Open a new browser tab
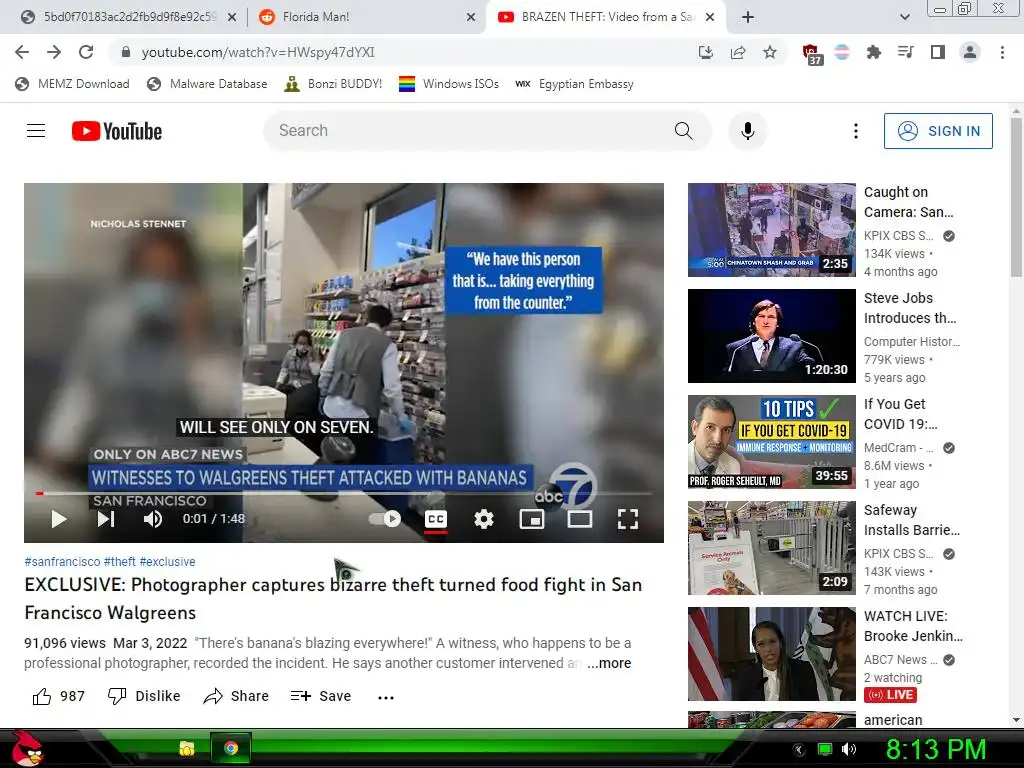 748,17
